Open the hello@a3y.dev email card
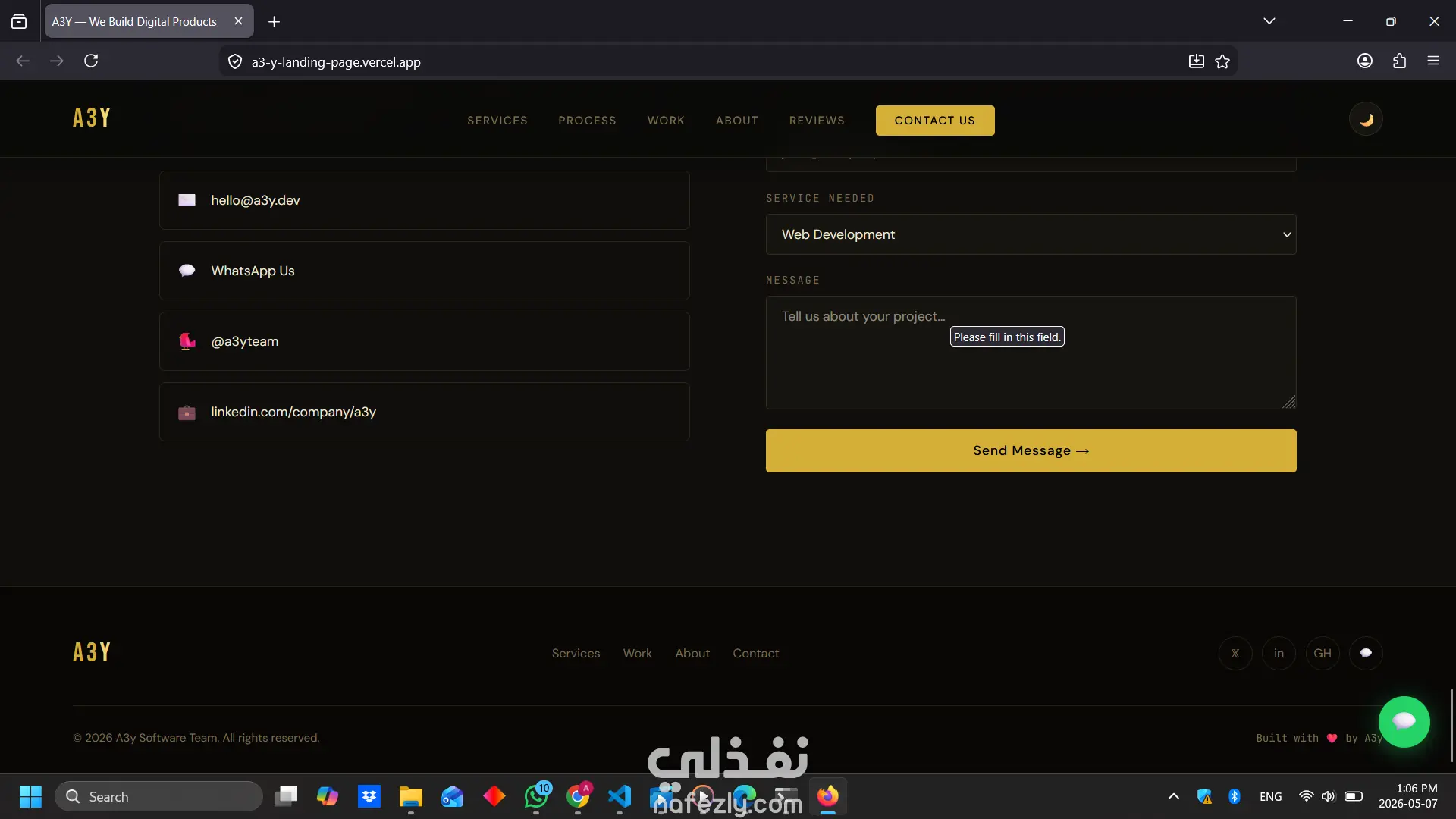Screen dimensions: 1456x819 tap(425, 200)
